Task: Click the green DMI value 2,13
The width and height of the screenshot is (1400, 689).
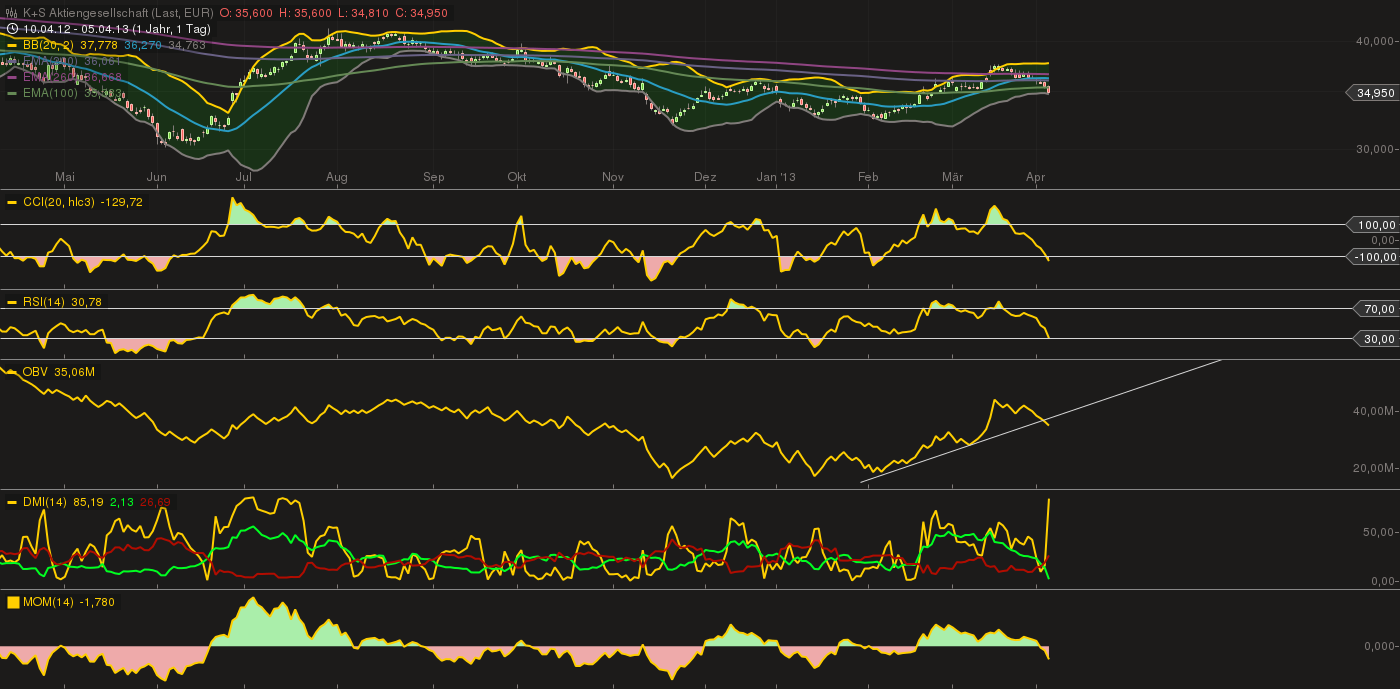Action: pyautogui.click(x=121, y=502)
